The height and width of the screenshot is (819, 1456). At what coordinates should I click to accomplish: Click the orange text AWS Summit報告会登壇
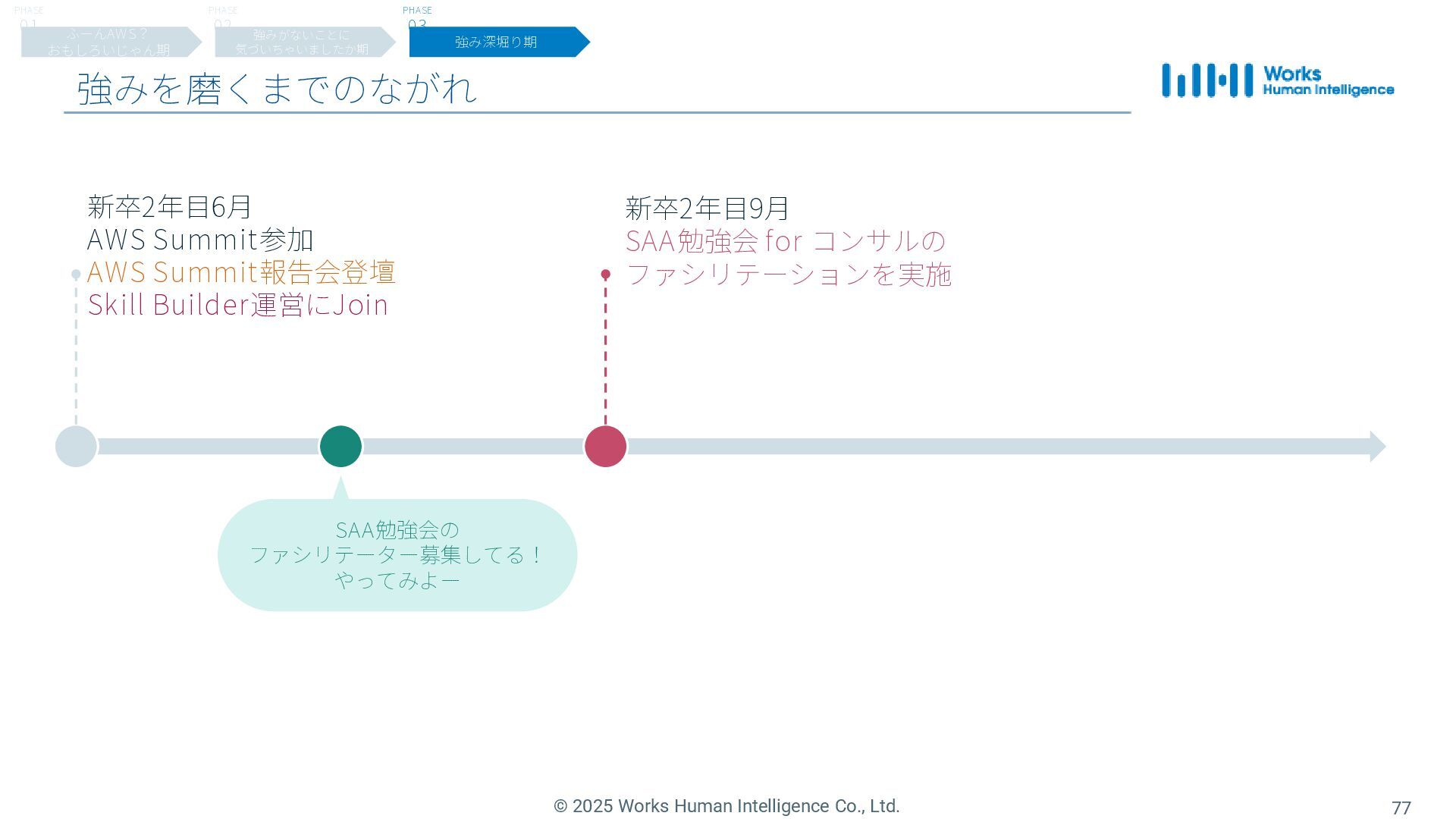pos(241,271)
